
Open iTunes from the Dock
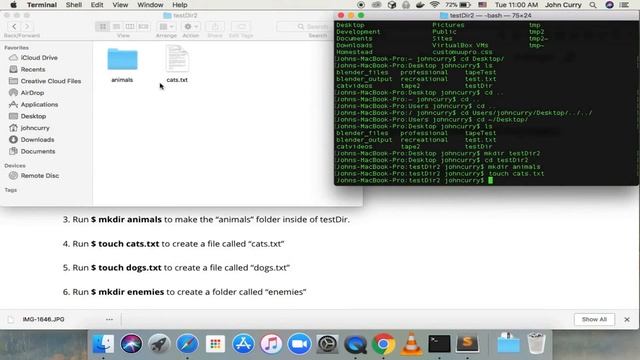click(x=271, y=344)
